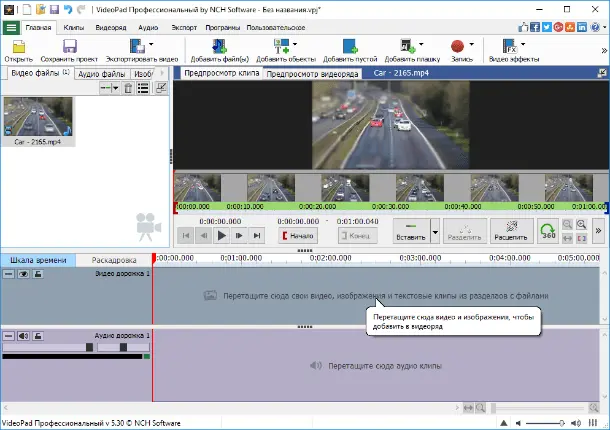Click the Вставить button

pyautogui.click(x=411, y=231)
